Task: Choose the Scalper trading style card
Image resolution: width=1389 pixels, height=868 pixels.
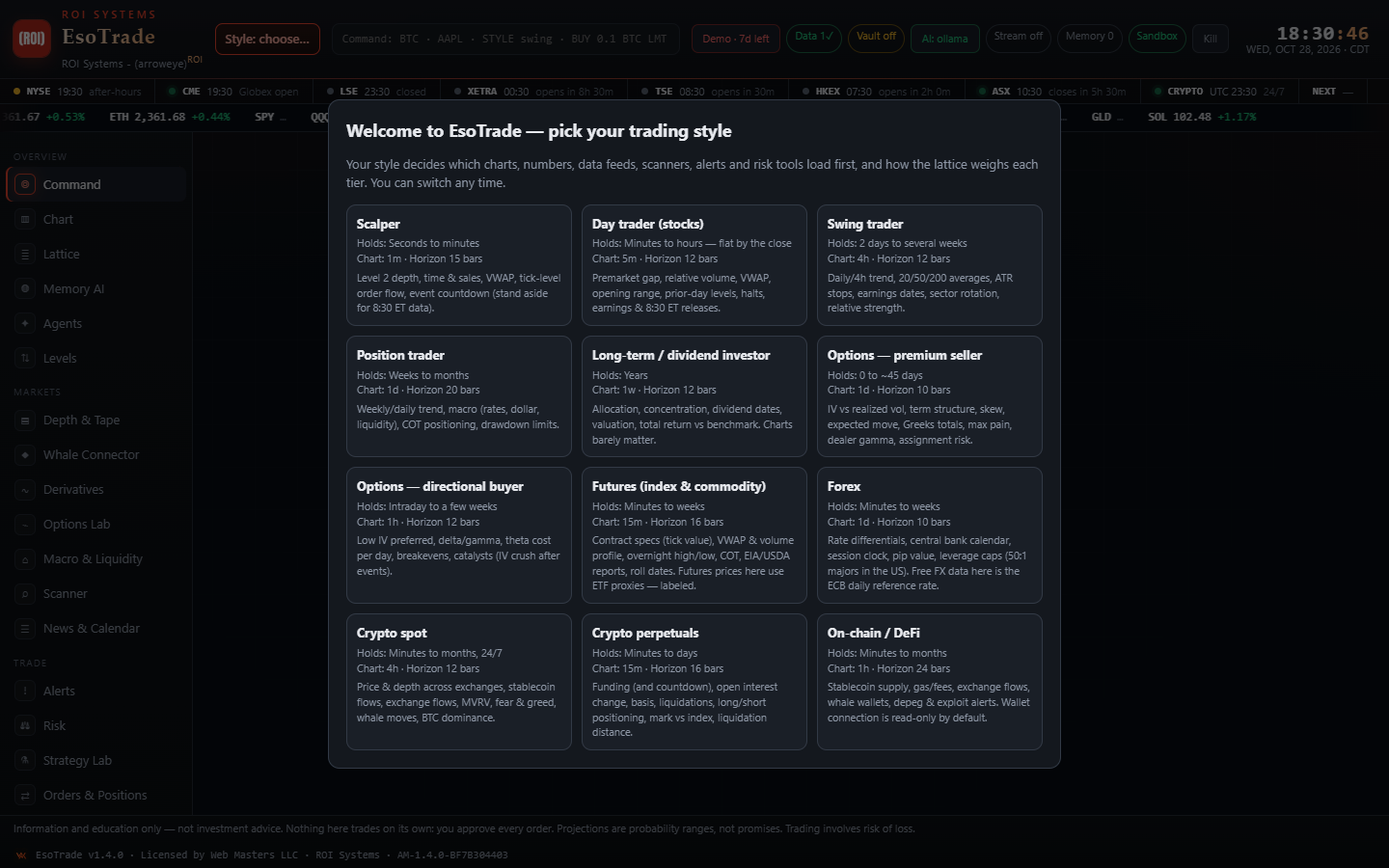Action: coord(459,265)
